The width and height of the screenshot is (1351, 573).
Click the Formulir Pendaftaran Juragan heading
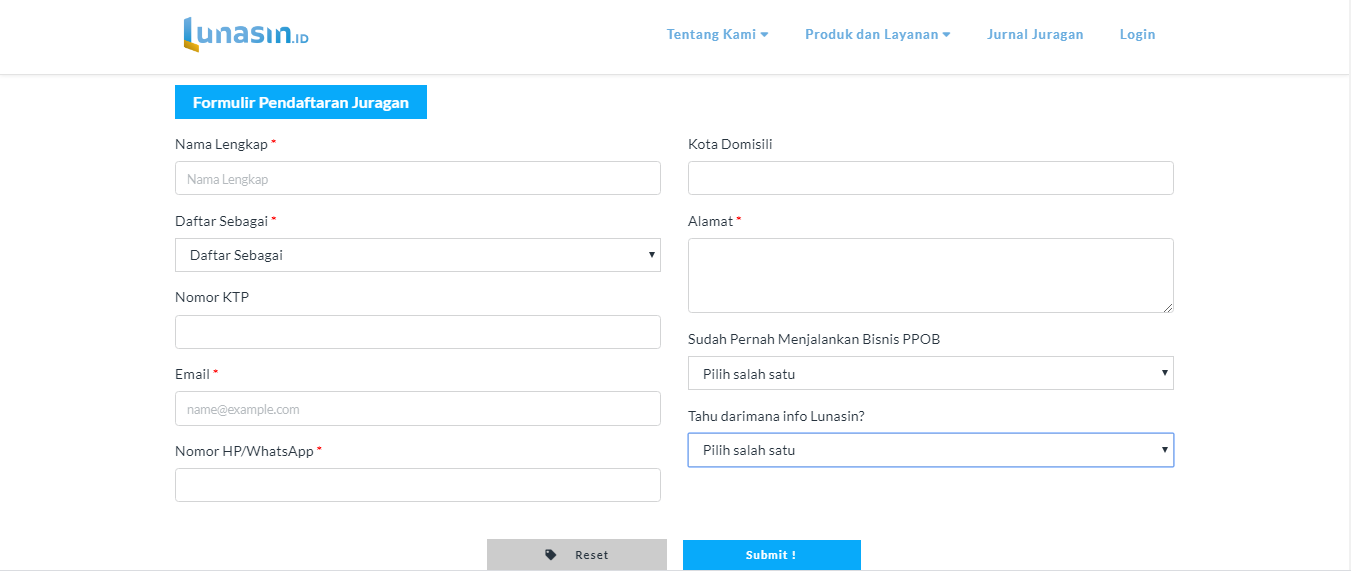(x=301, y=102)
